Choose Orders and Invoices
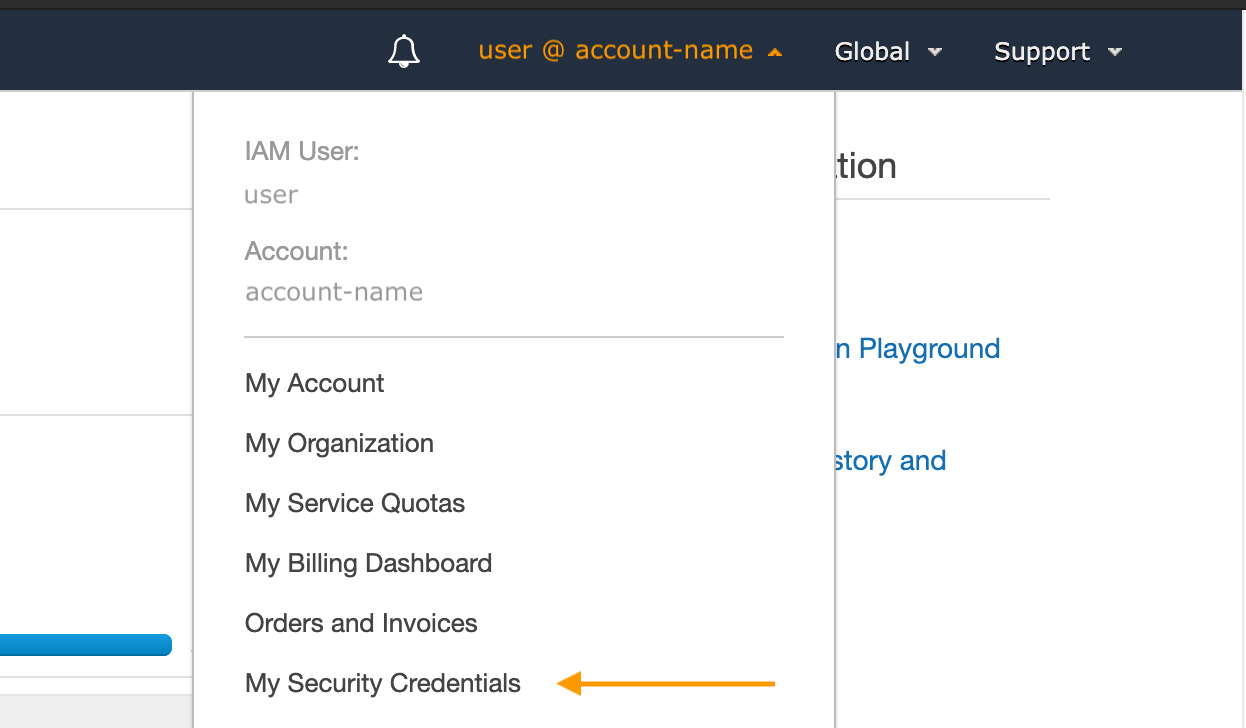The height and width of the screenshot is (728, 1246). (361, 623)
